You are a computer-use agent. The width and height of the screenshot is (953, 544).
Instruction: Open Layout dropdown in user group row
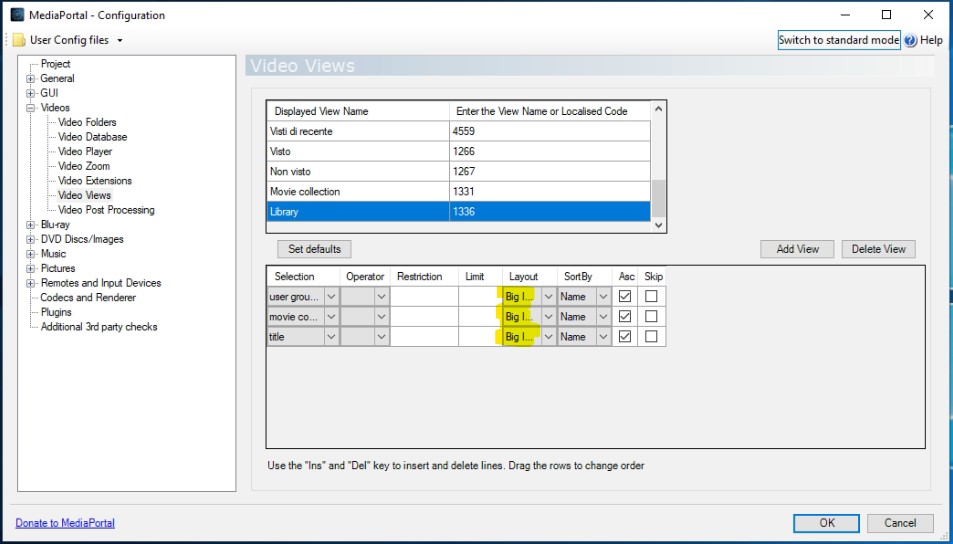(548, 297)
